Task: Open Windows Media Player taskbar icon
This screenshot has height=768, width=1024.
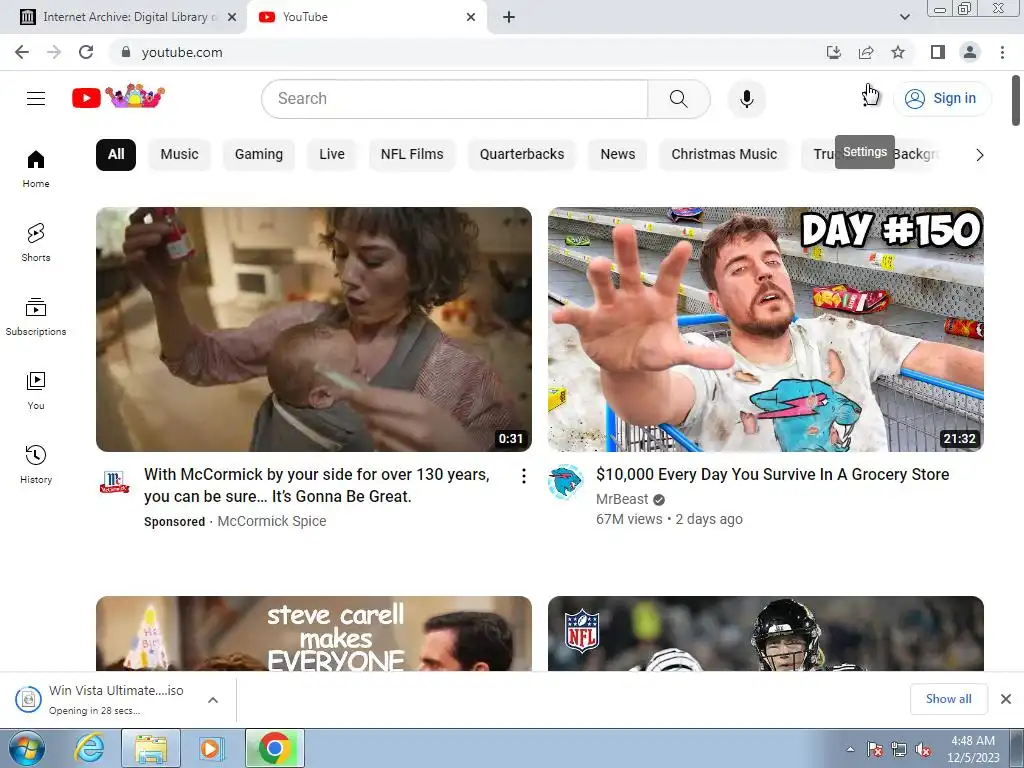Action: (x=211, y=748)
